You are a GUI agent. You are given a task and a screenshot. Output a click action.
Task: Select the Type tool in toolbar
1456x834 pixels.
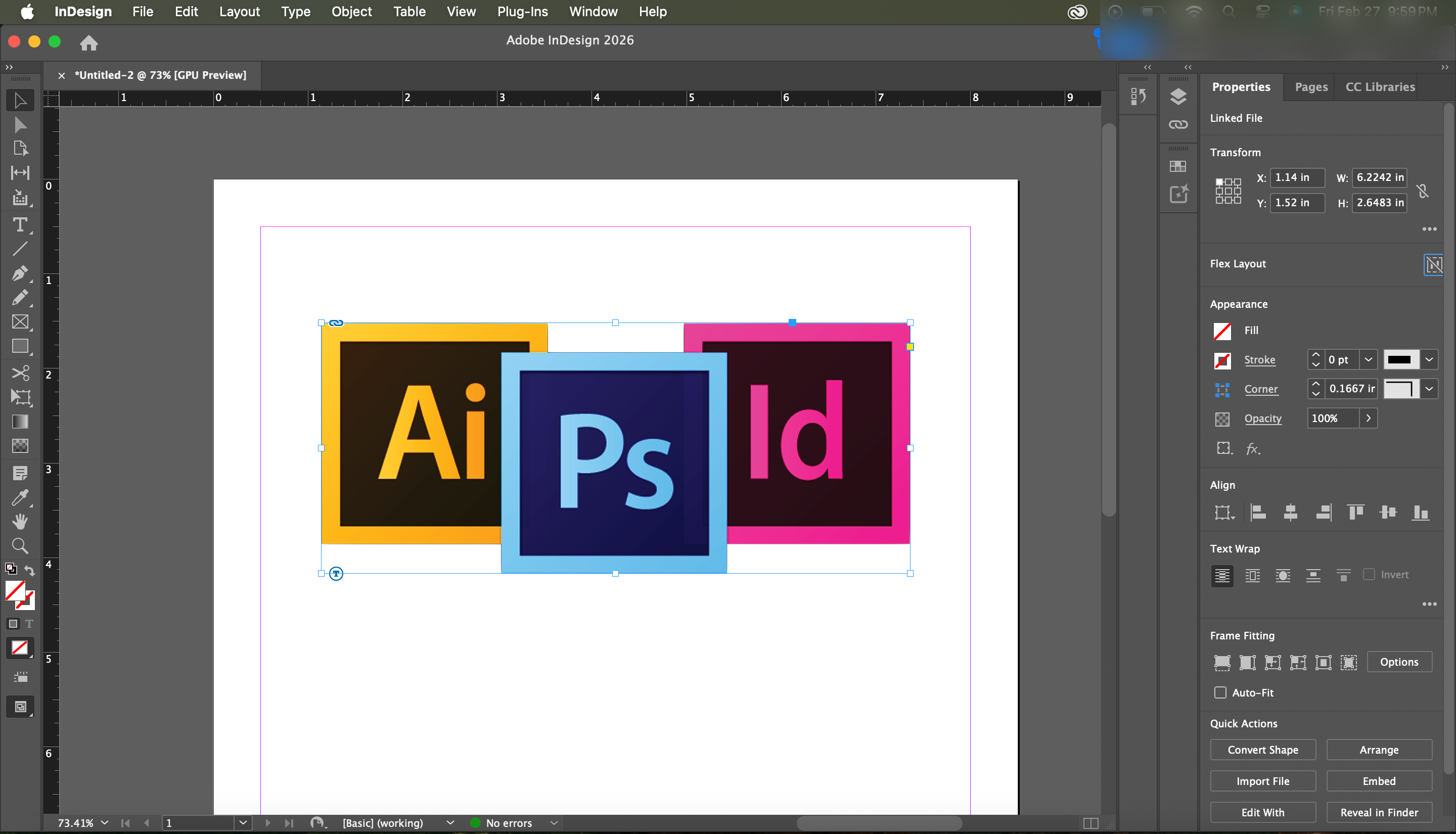pos(20,224)
